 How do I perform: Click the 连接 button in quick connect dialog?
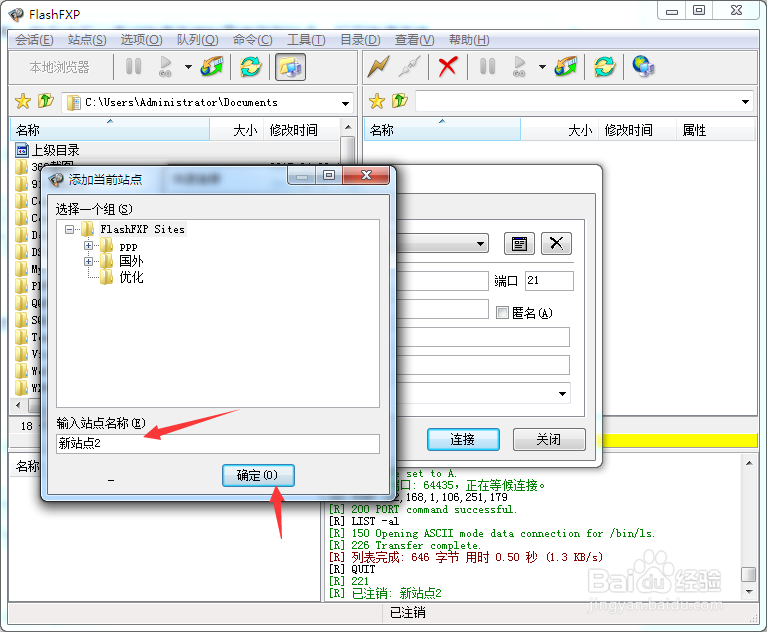click(463, 439)
